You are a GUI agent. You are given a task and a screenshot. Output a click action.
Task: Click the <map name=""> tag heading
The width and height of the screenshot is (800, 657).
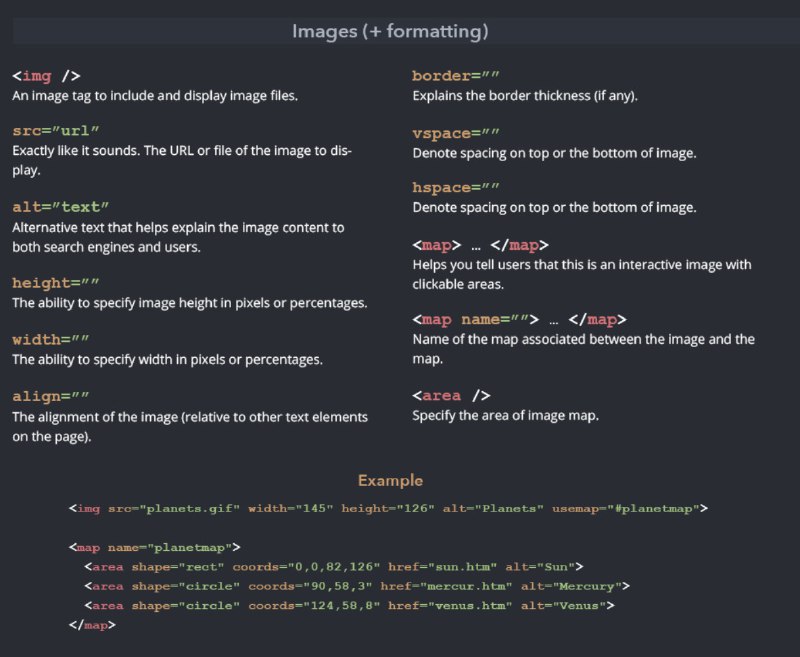519,320
